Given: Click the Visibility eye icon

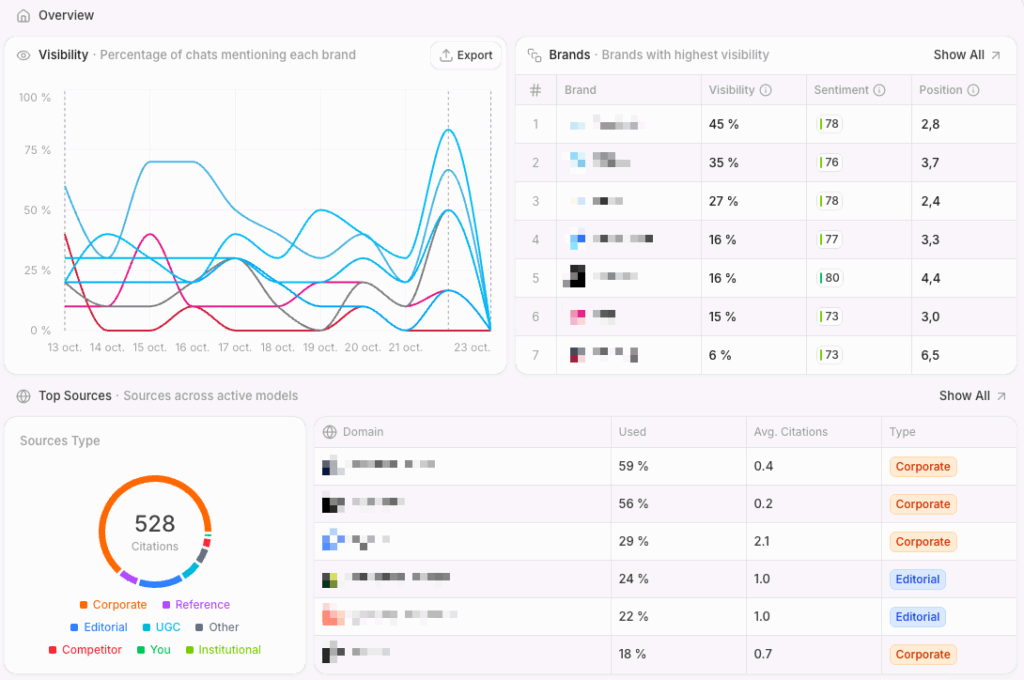Looking at the screenshot, I should click(24, 55).
